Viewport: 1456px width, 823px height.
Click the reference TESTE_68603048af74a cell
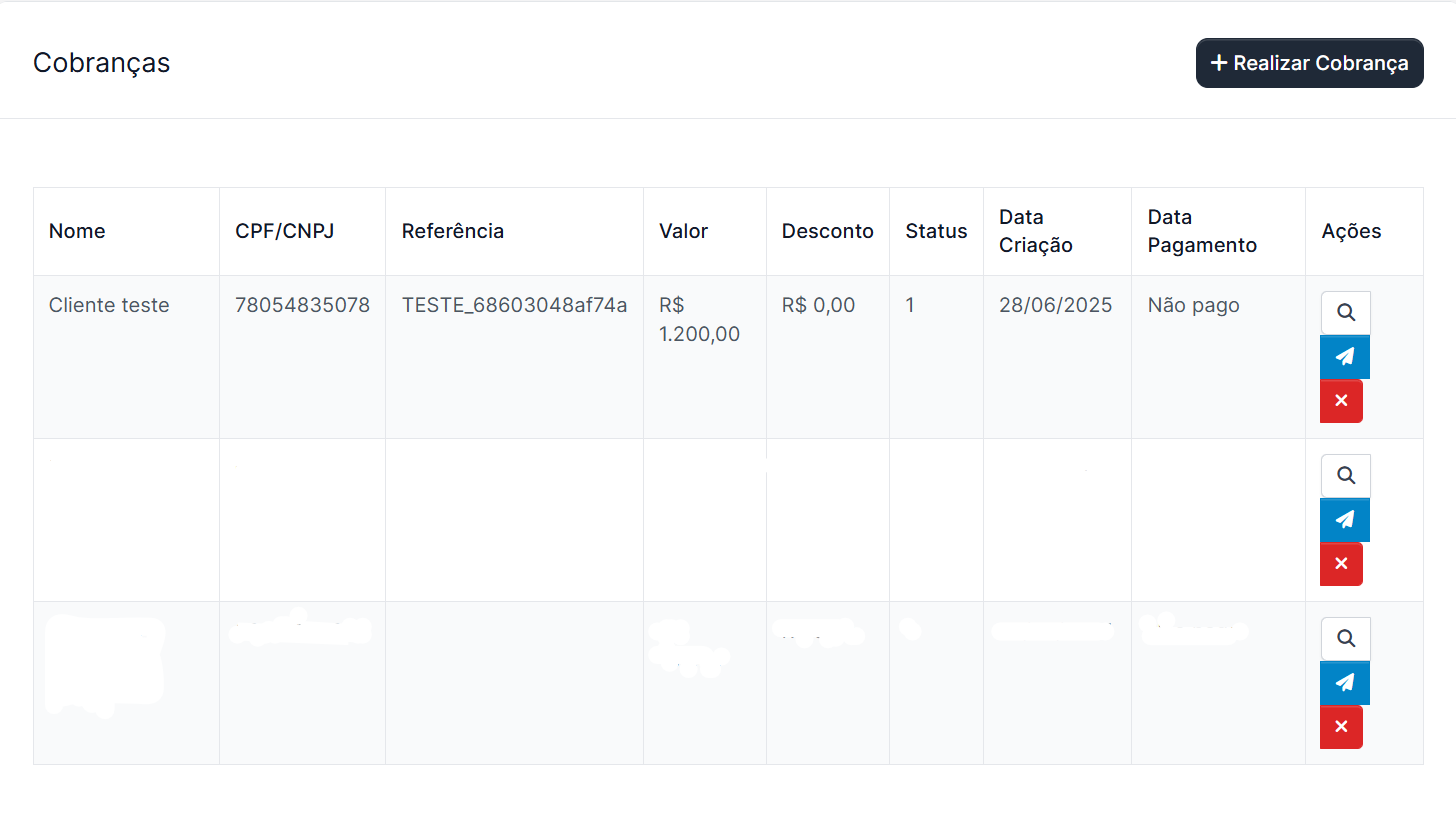tap(514, 305)
